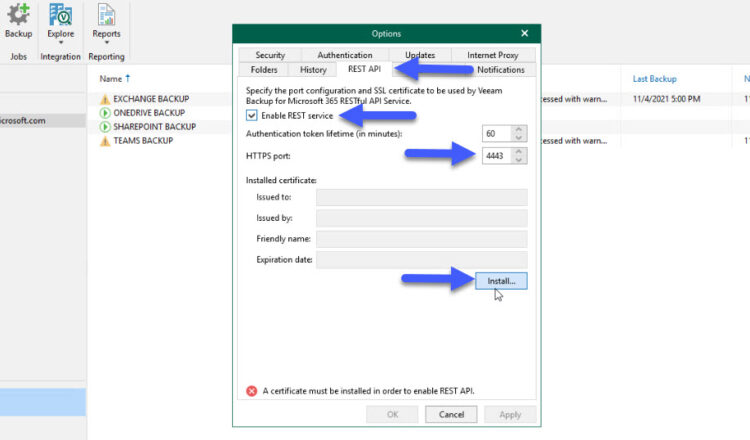Click the red certificate error icon

click(252, 391)
